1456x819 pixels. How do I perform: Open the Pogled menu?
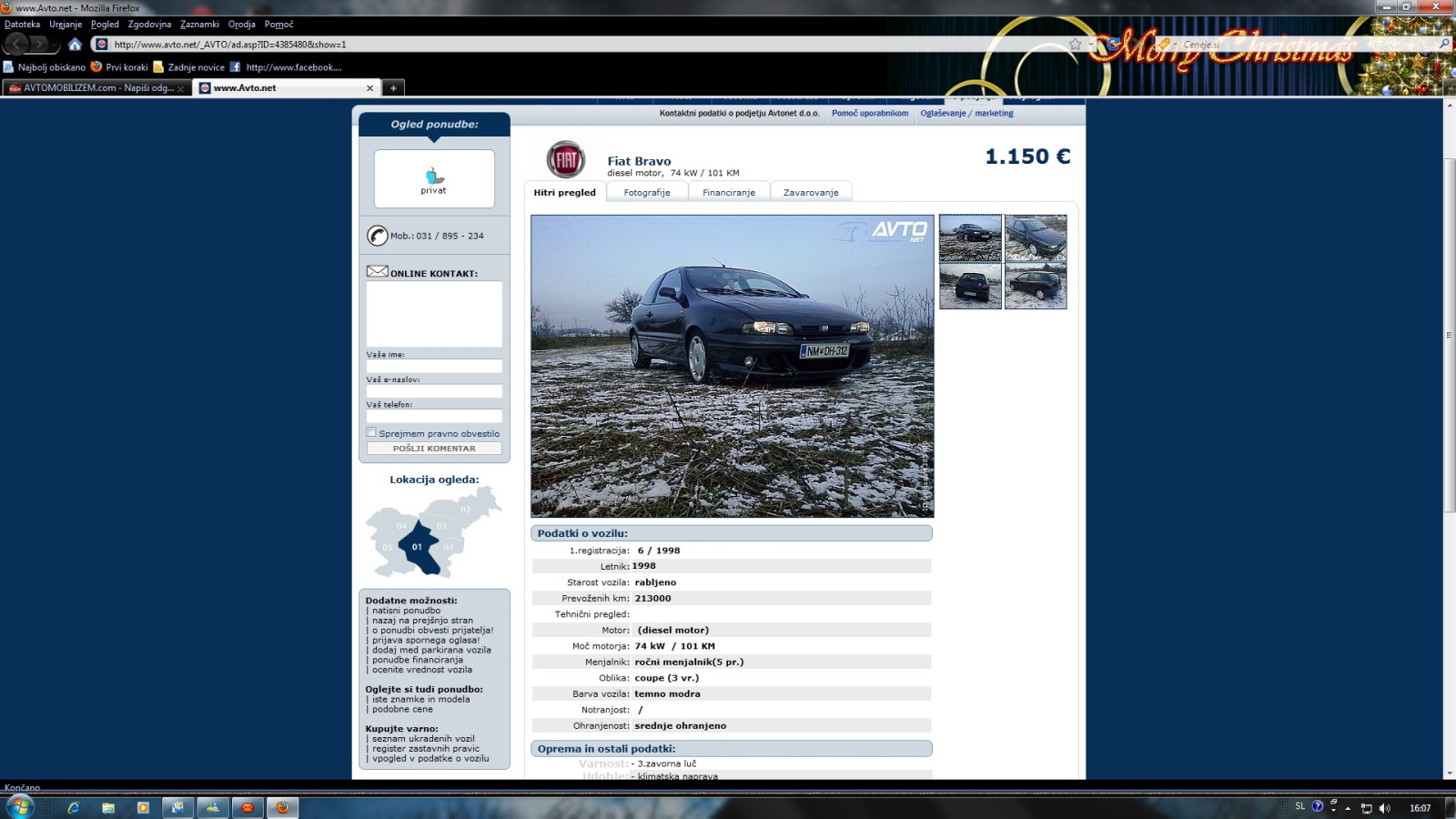tap(105, 25)
